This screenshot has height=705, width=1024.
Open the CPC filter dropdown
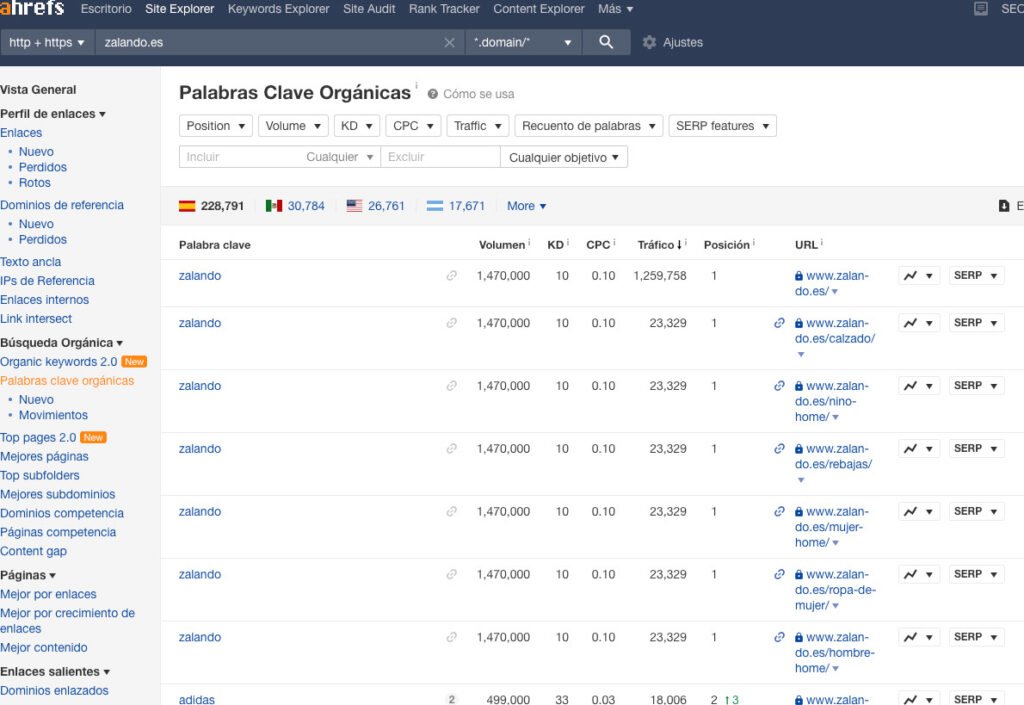click(413, 126)
